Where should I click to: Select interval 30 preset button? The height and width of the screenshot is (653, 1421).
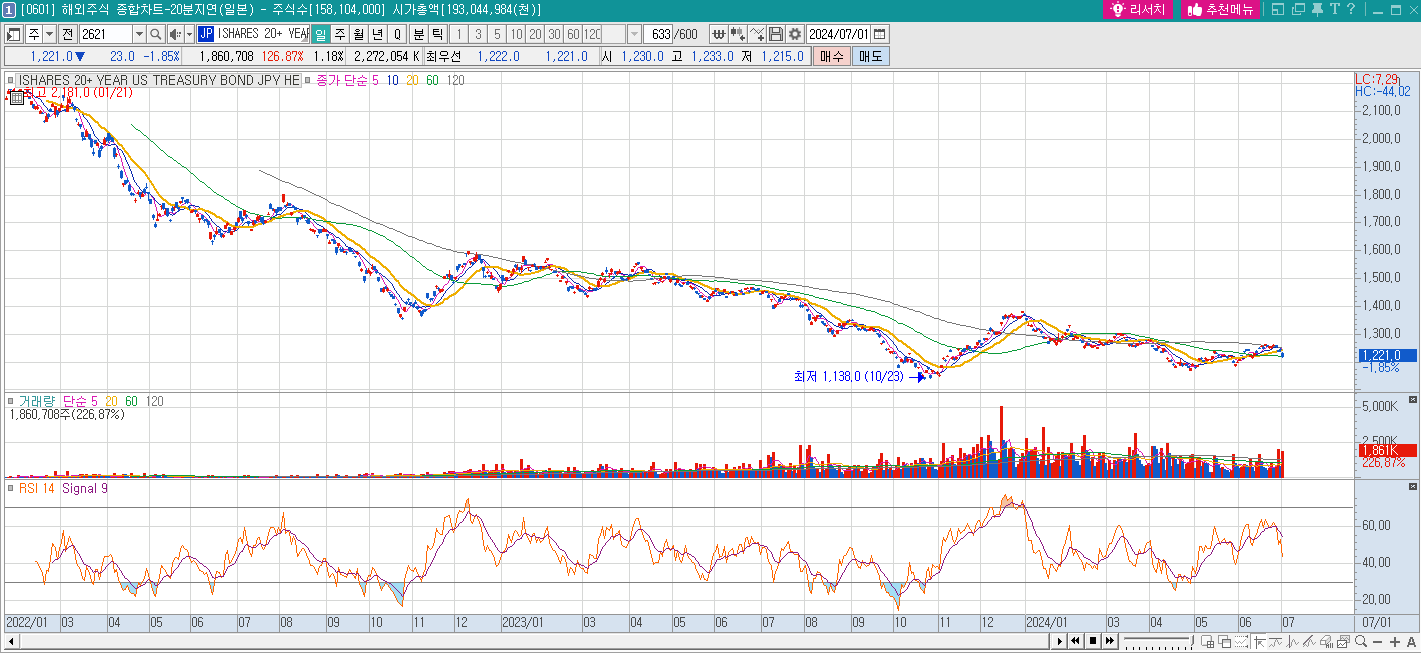click(x=554, y=34)
